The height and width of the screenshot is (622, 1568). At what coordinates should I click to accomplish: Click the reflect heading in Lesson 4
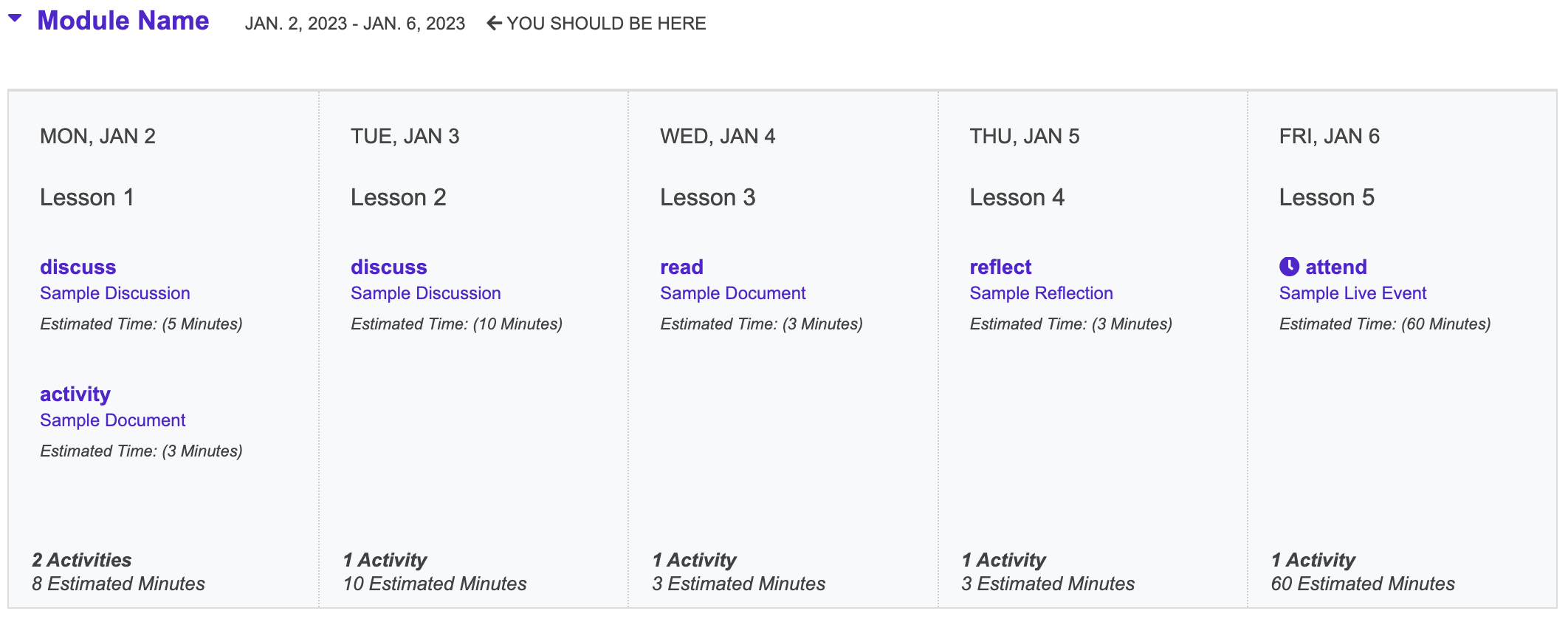click(x=1000, y=267)
